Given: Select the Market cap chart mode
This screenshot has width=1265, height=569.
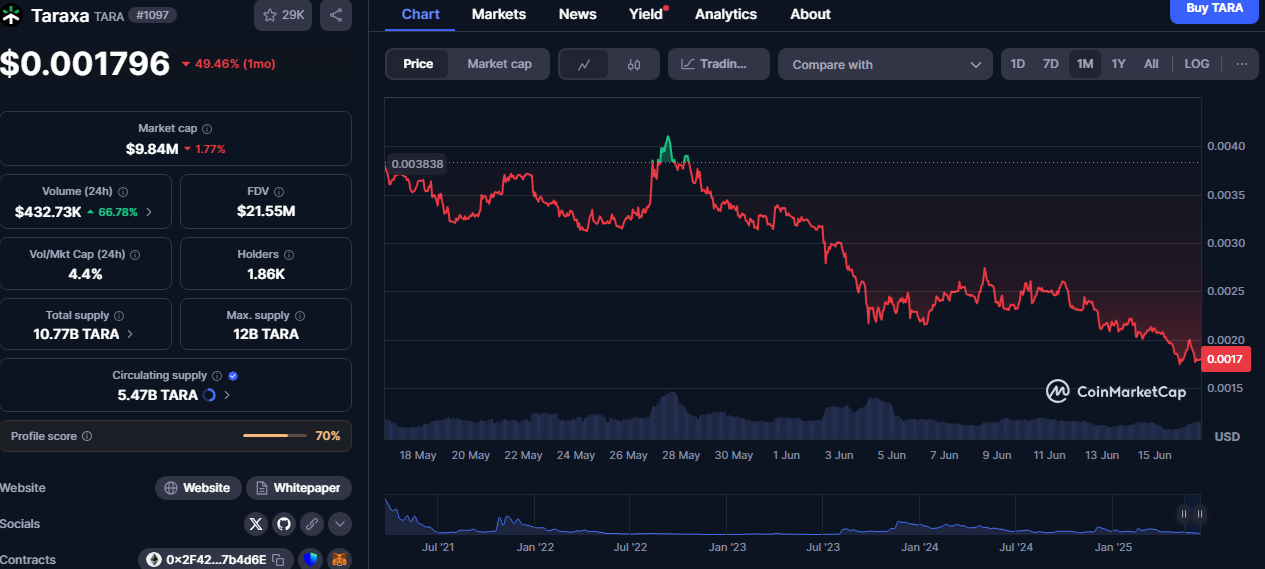Looking at the screenshot, I should point(500,64).
